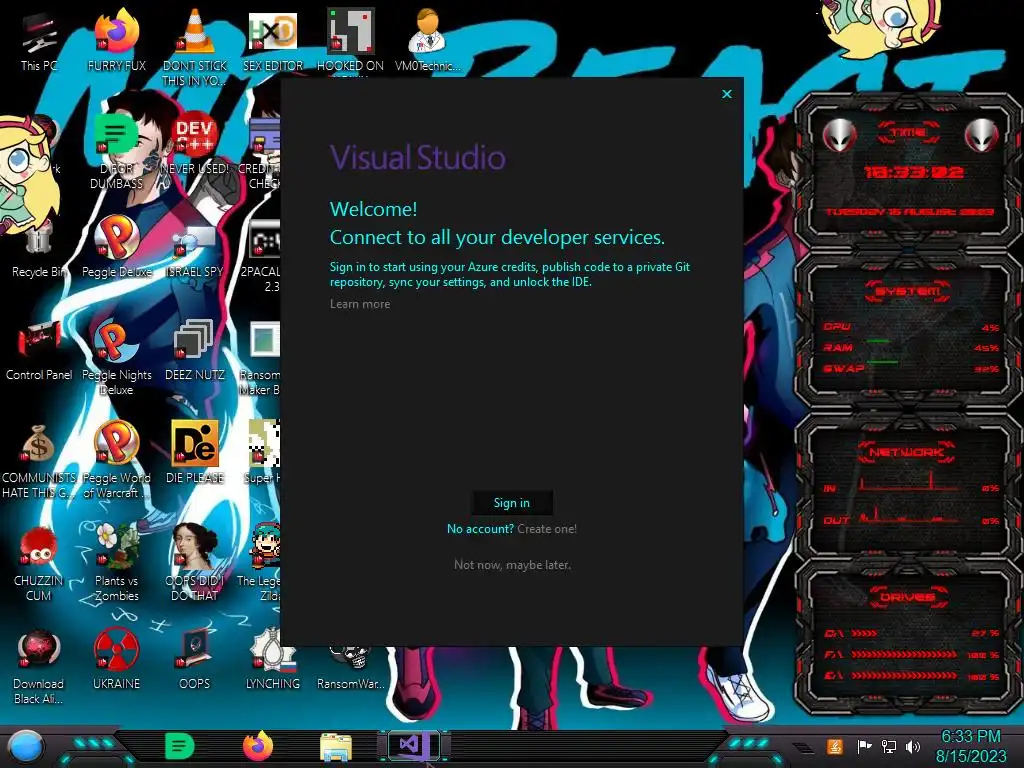Launch Peggle Deluxe shortcut
1024x768 pixels.
(x=116, y=247)
